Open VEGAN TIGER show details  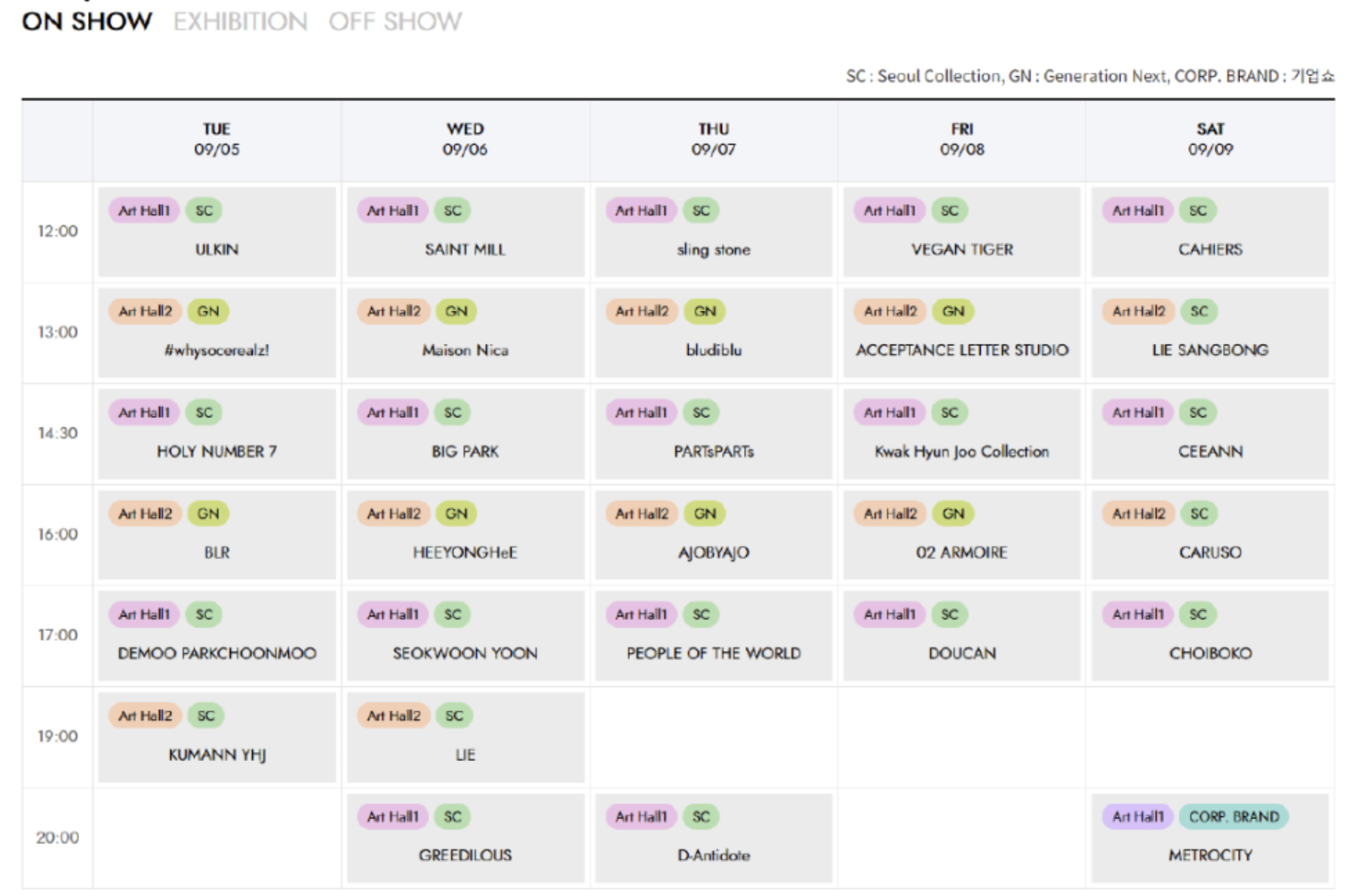(961, 232)
